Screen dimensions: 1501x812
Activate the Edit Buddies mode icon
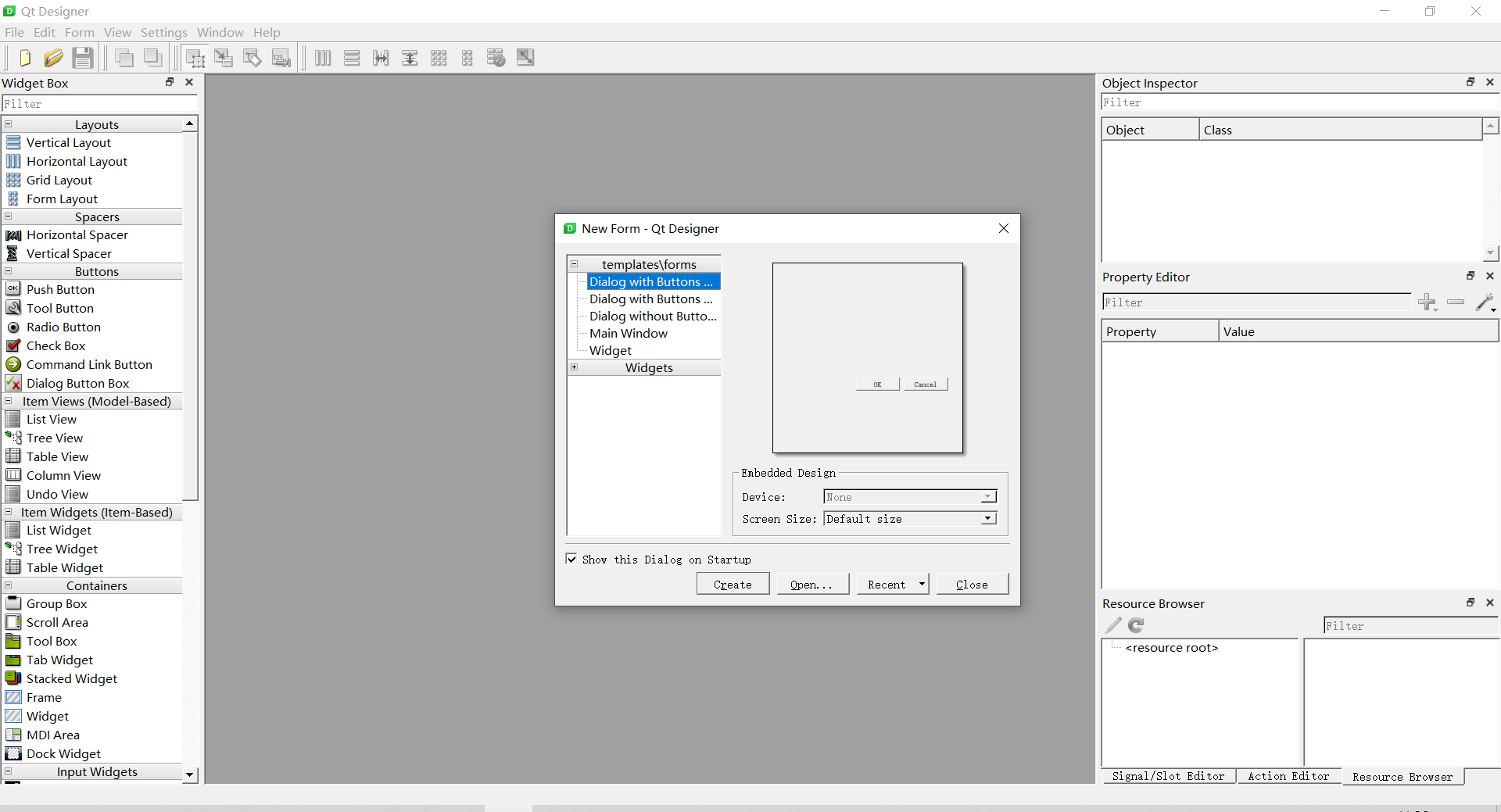(253, 58)
